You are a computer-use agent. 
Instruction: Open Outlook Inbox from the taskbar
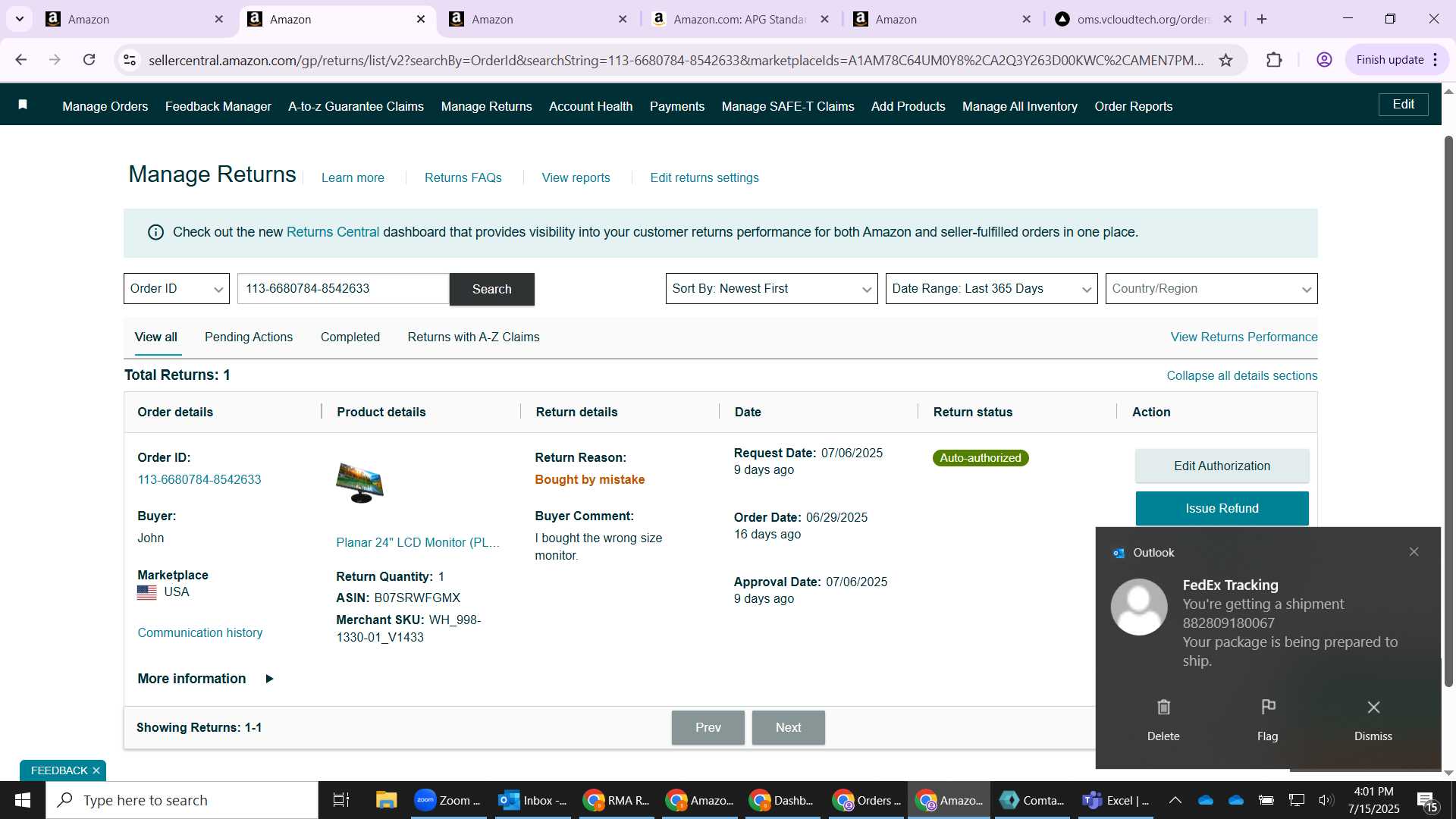pyautogui.click(x=532, y=800)
